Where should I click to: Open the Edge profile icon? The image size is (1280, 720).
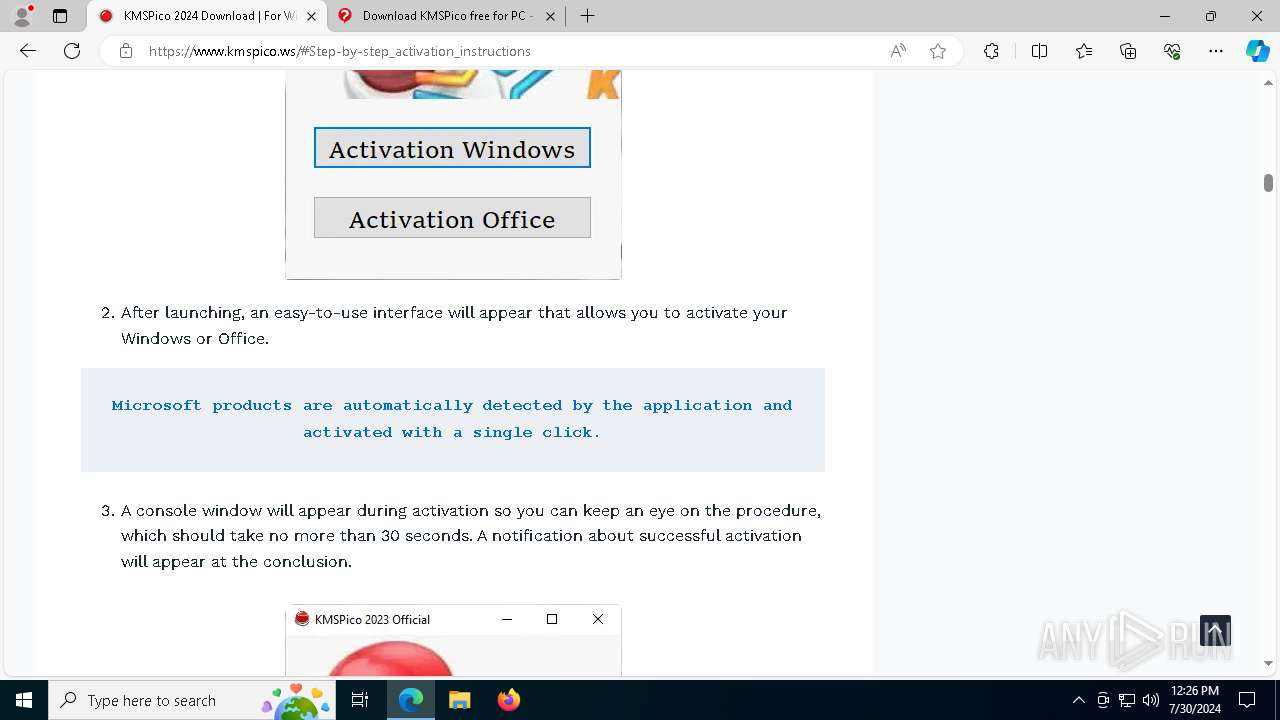click(x=22, y=16)
